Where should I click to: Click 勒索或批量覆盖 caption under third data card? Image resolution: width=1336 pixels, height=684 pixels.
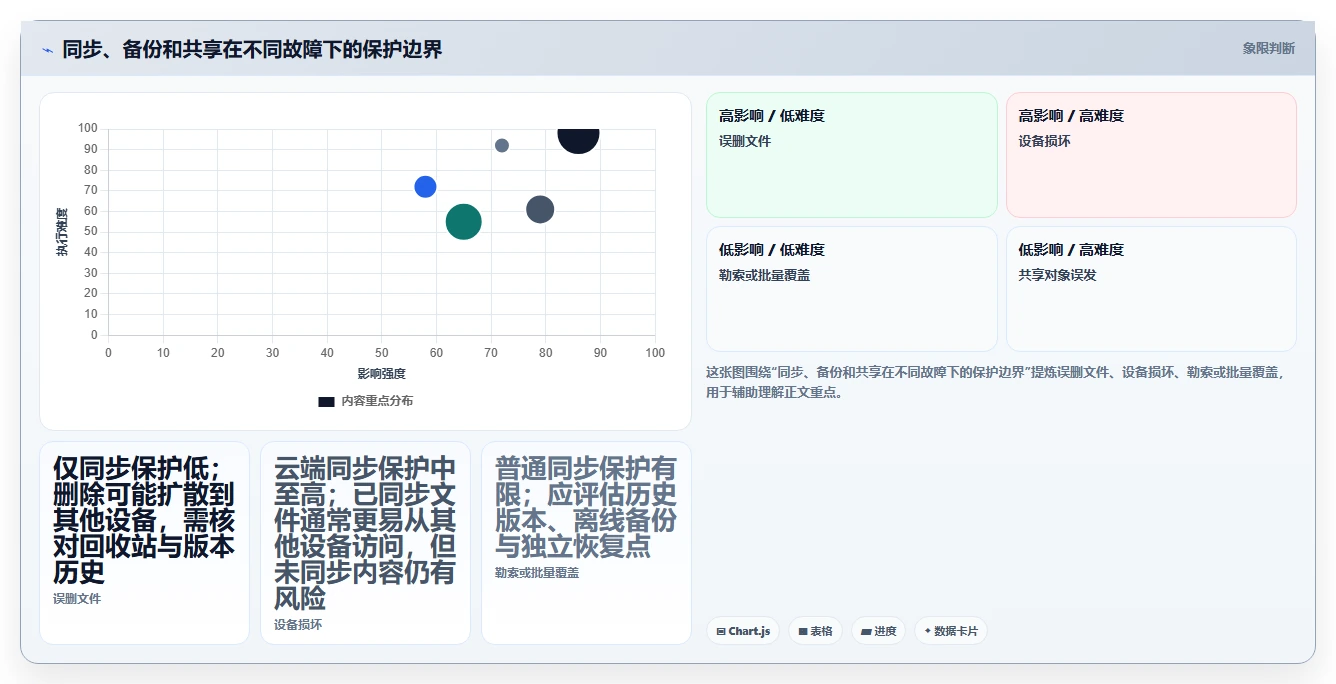[x=537, y=573]
